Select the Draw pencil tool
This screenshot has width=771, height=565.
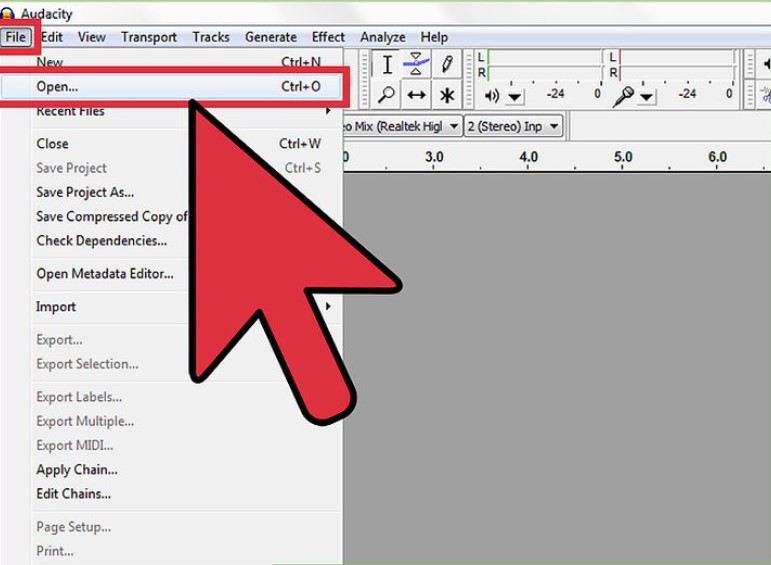click(446, 64)
